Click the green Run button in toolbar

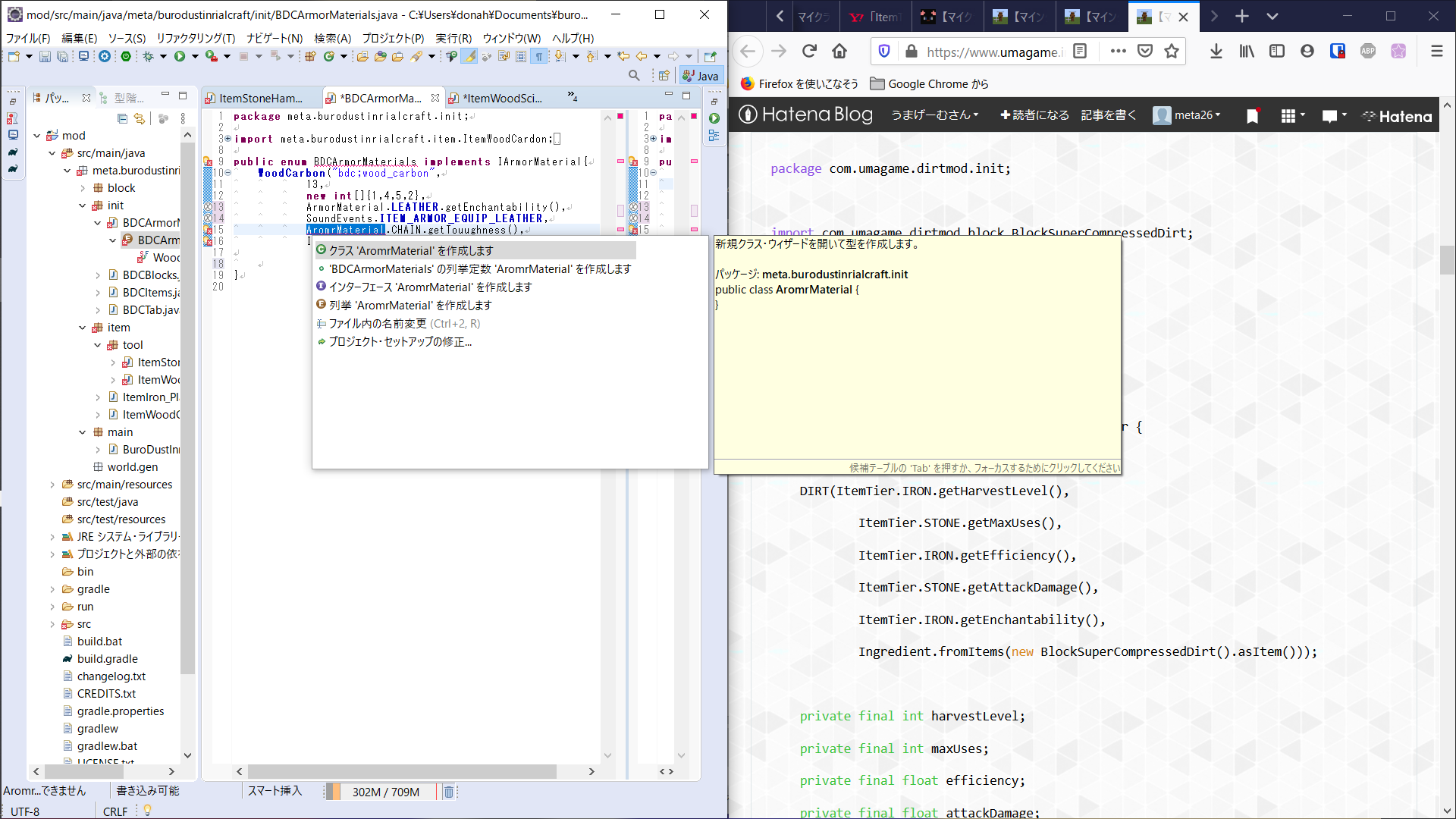[180, 56]
